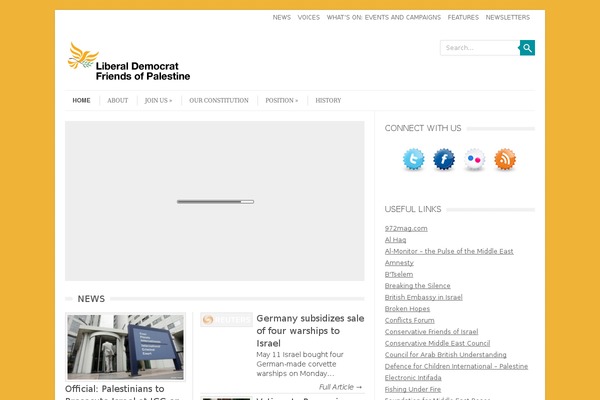This screenshot has width=600, height=400.
Task: Visit the Al Haq link
Action: (395, 240)
